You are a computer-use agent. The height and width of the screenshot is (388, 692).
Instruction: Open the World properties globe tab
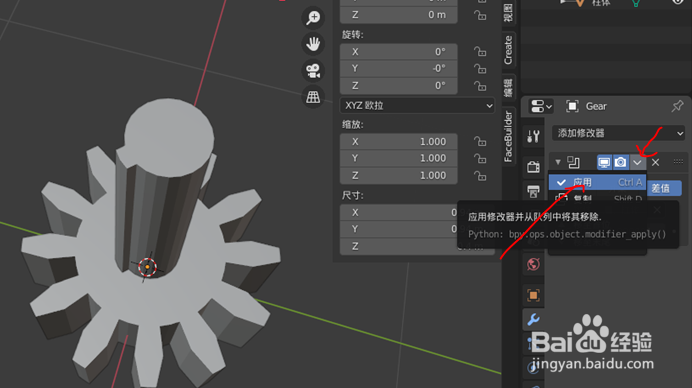coord(533,264)
